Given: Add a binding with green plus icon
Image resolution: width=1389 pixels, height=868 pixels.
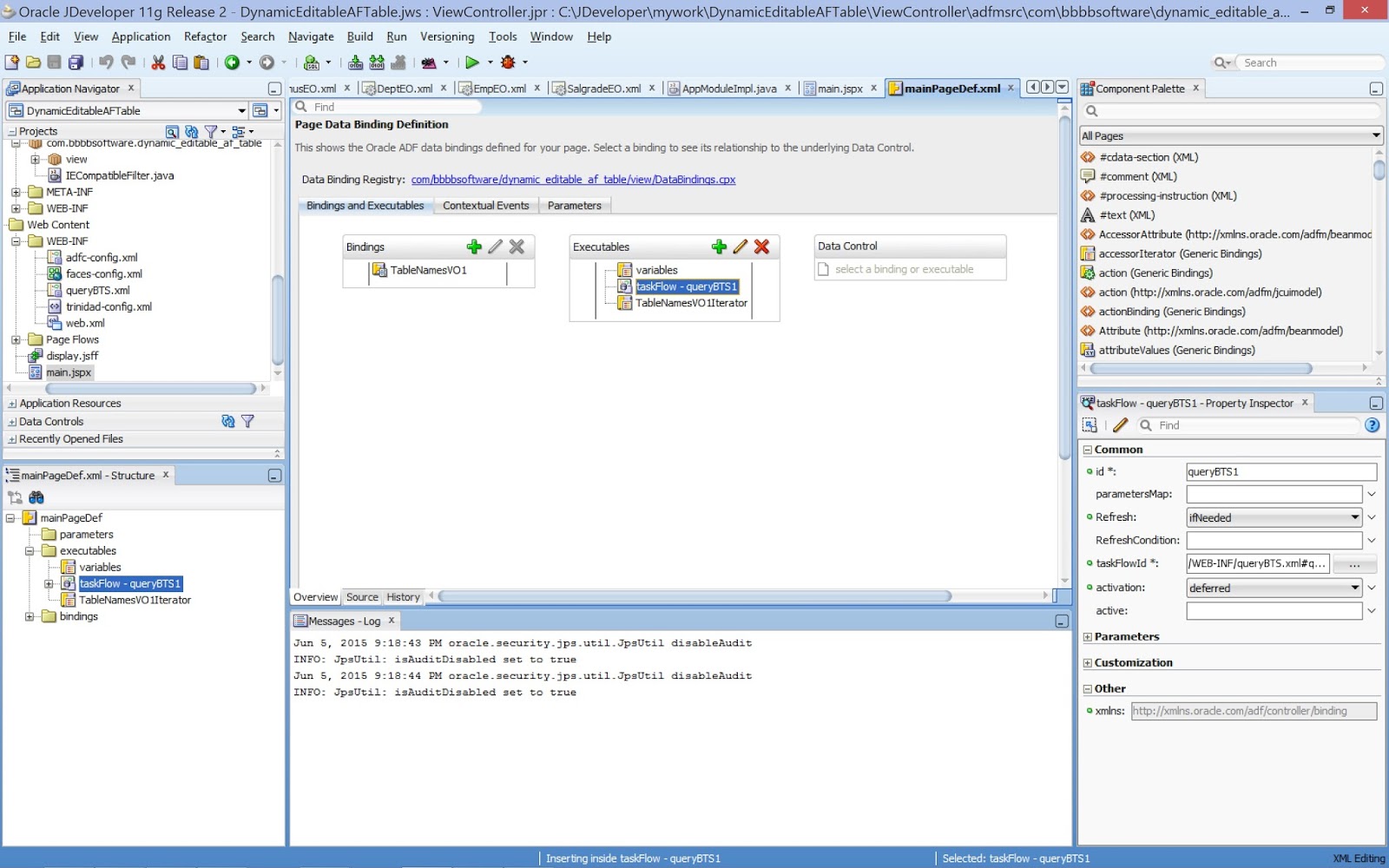Looking at the screenshot, I should 474,247.
